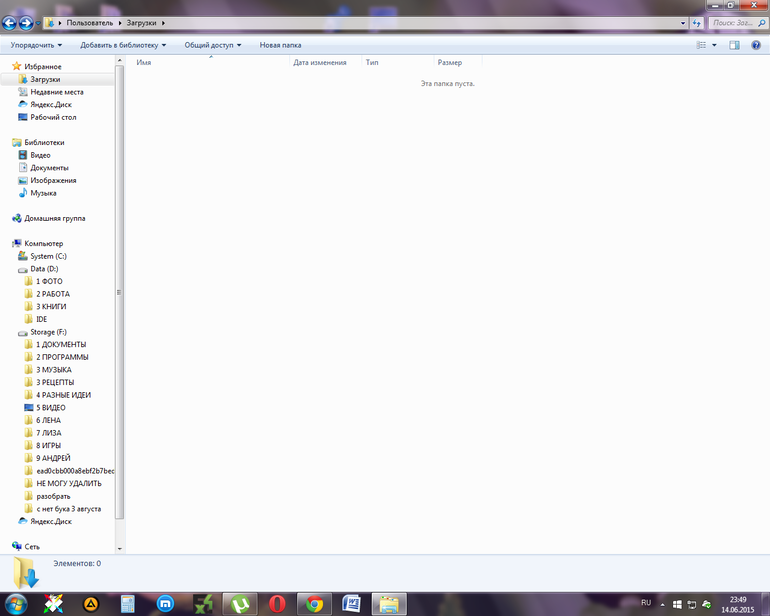This screenshot has height=616, width=770.
Task: Open folder 2 РАБОТА
Action: pos(53,294)
